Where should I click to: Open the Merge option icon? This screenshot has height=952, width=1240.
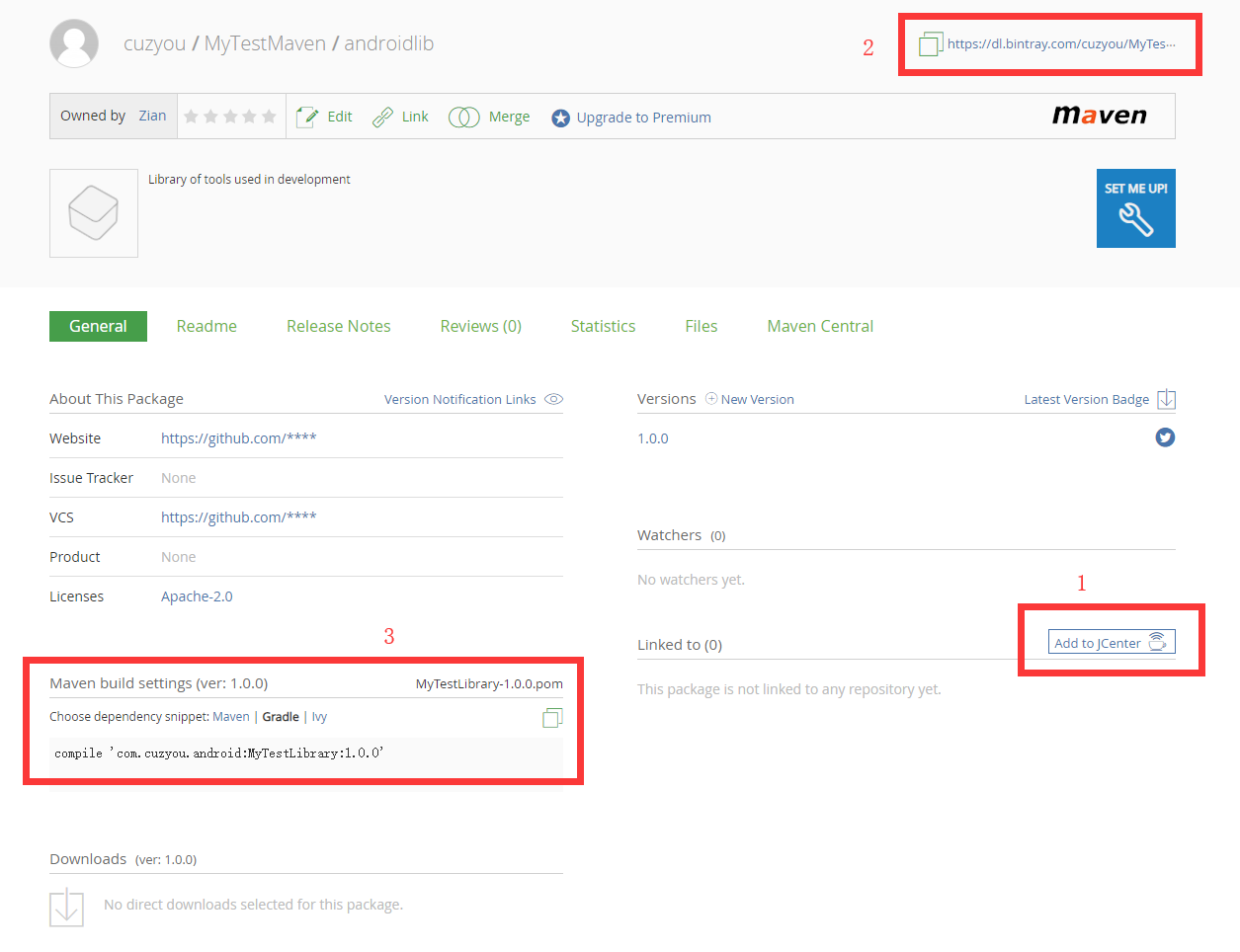(x=463, y=116)
